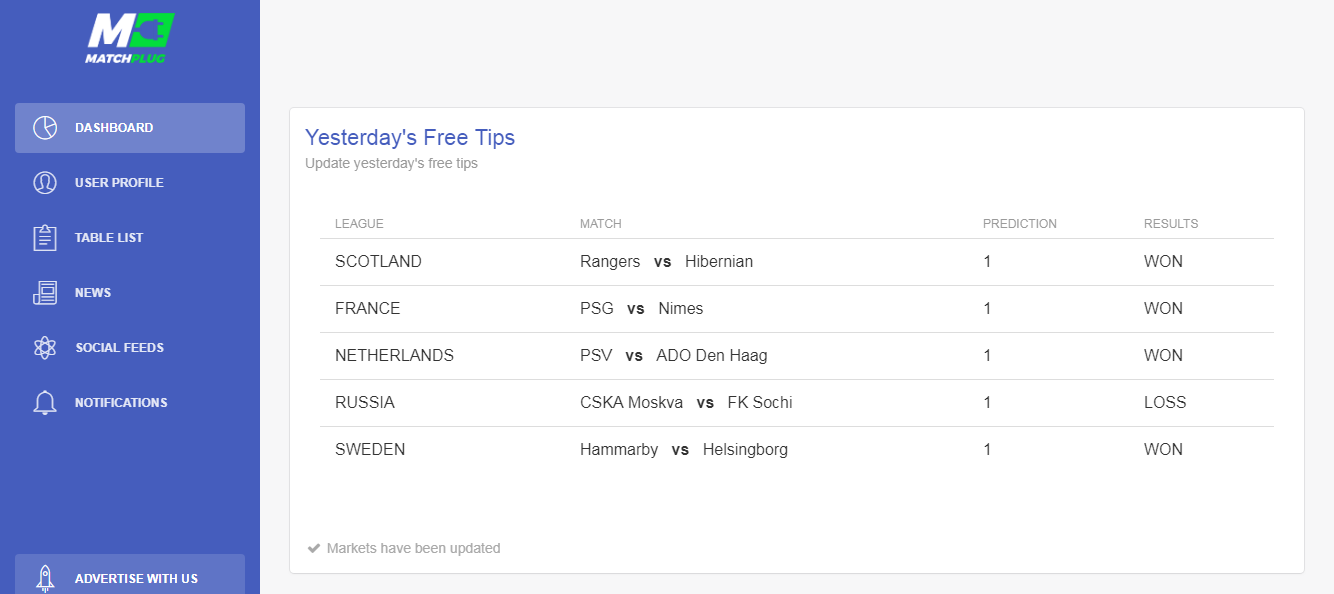Click the Dashboard pie chart icon
The height and width of the screenshot is (594, 1334).
click(45, 128)
